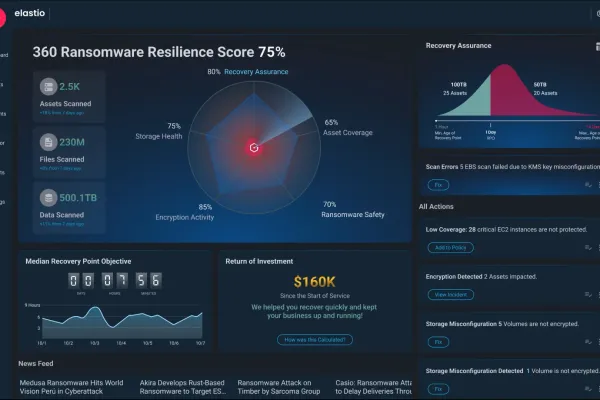
Task: Click the checklist icon in Encryption Detected row
Action: coord(588,295)
